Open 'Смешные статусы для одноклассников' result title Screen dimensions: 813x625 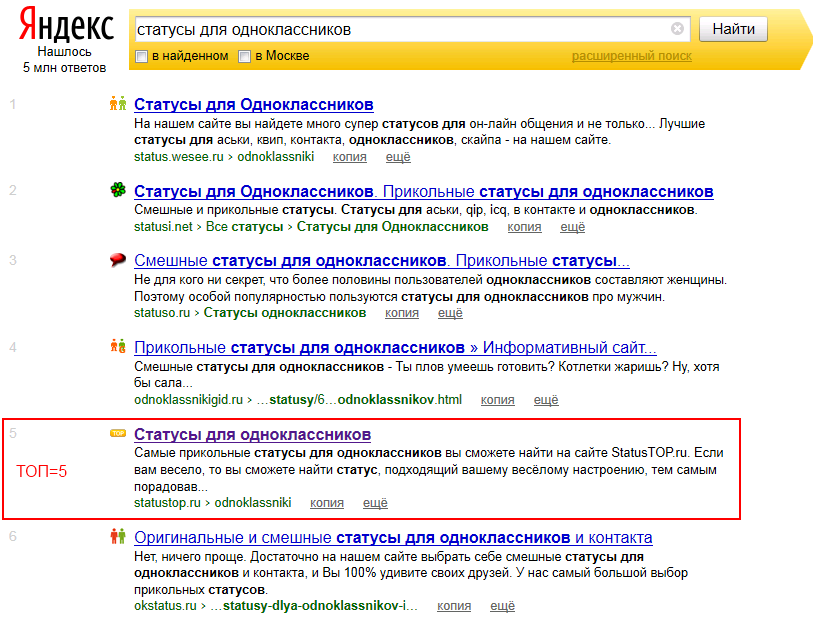(x=382, y=260)
